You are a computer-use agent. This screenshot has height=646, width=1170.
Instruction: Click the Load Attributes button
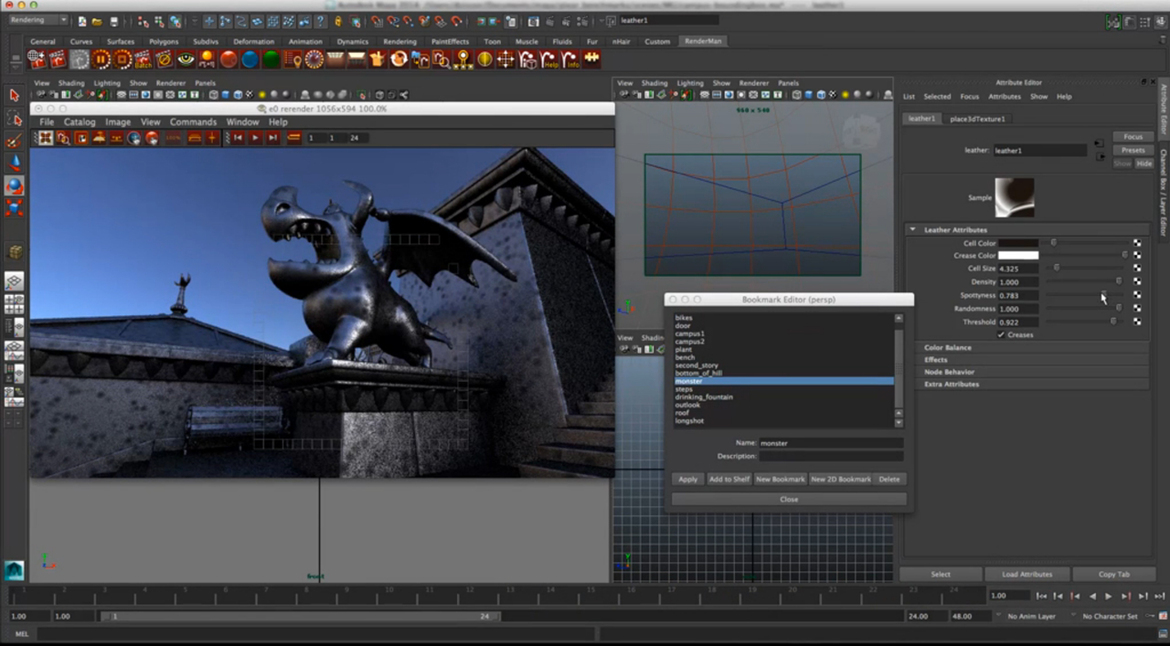pyautogui.click(x=1027, y=574)
